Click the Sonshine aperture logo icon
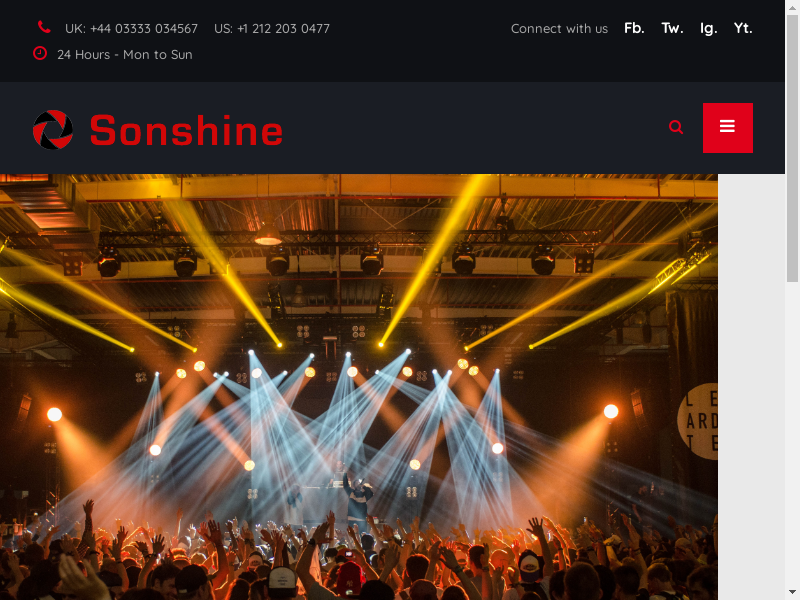This screenshot has width=800, height=600. (x=53, y=130)
